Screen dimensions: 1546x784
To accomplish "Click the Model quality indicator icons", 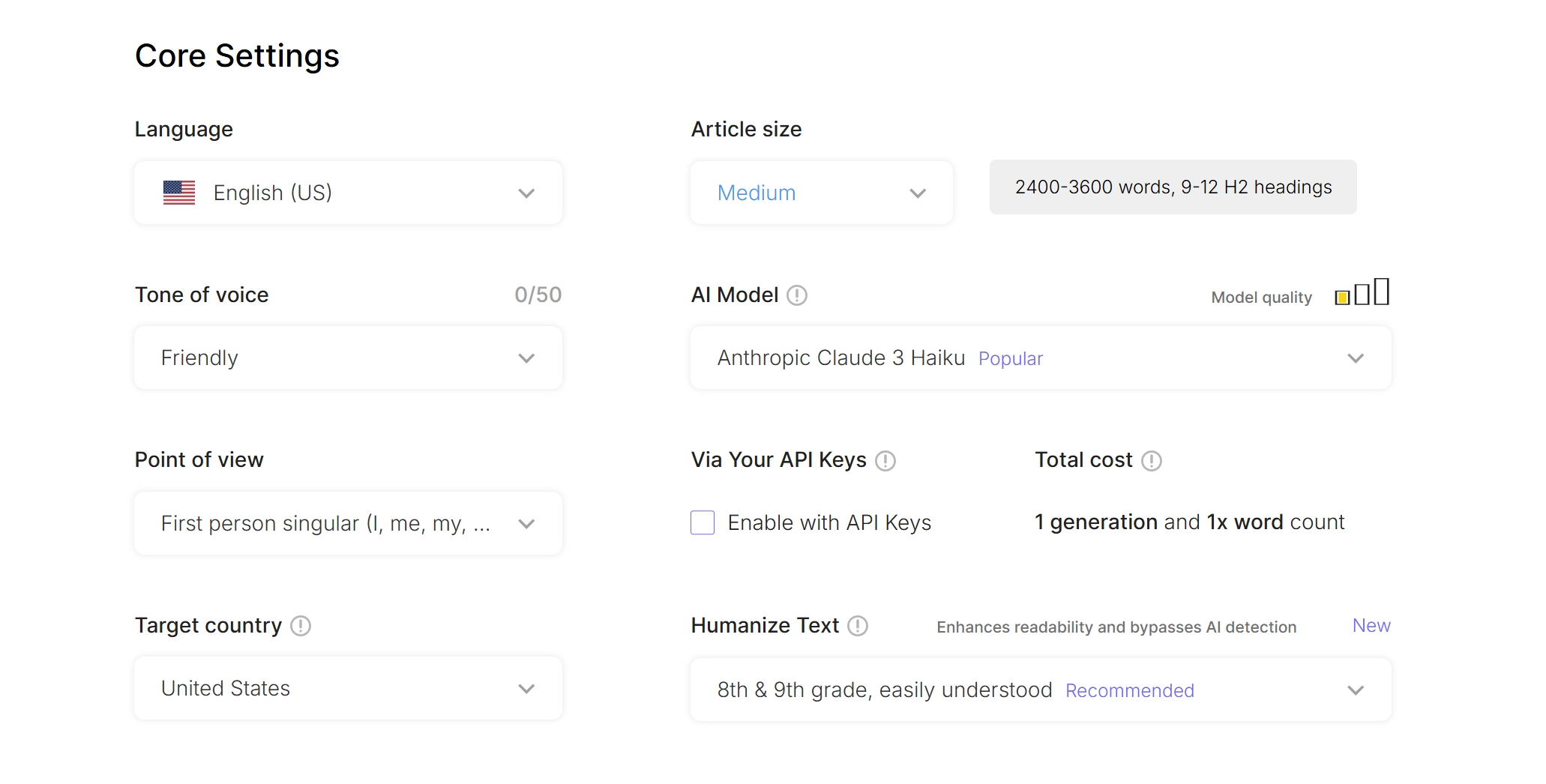I will (1362, 292).
